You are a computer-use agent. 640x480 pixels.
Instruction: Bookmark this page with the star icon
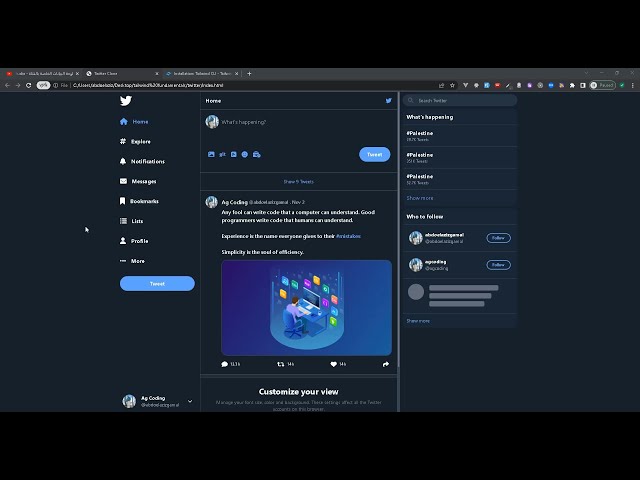click(452, 85)
